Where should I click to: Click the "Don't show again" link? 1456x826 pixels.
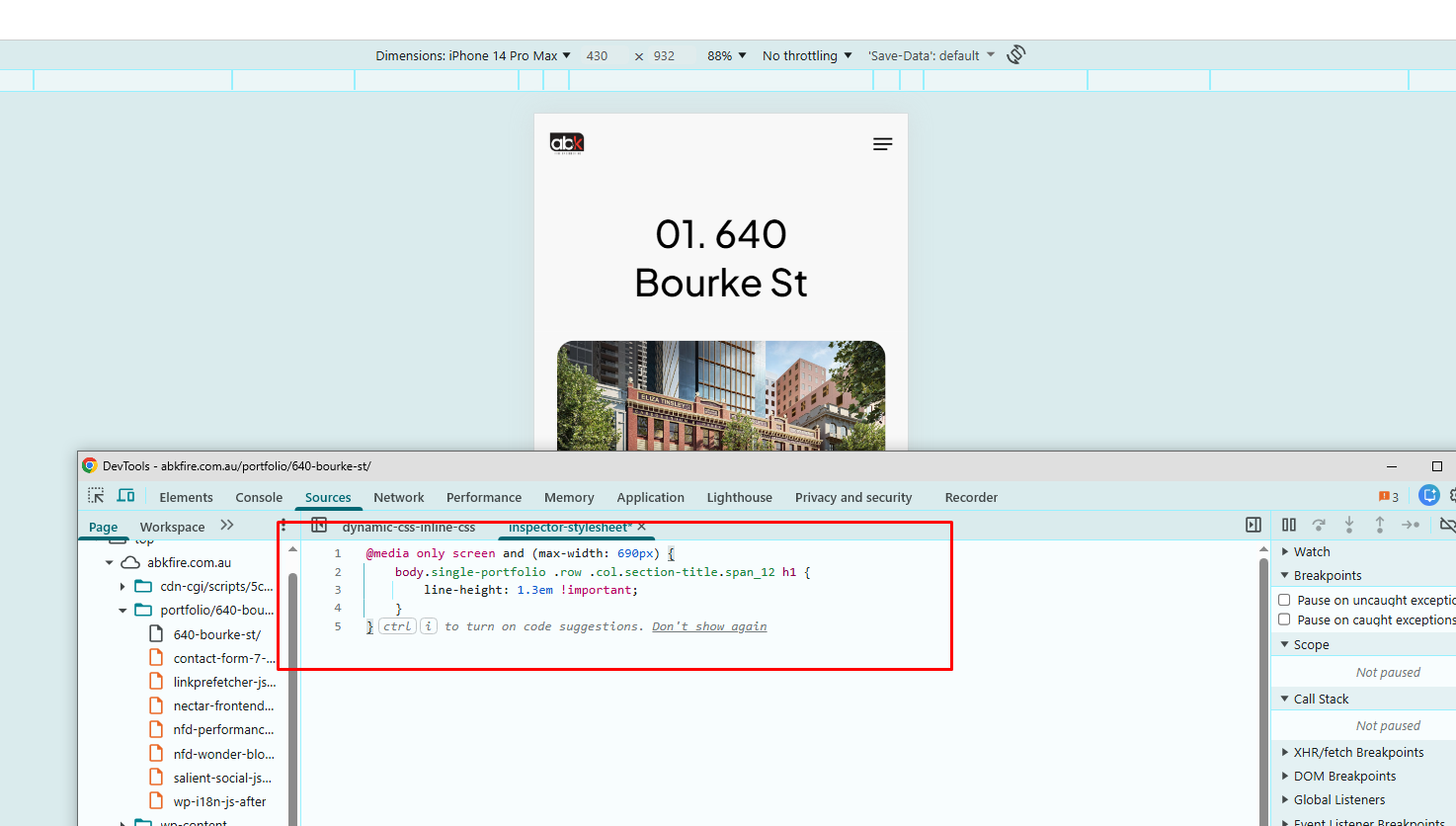pyautogui.click(x=708, y=626)
